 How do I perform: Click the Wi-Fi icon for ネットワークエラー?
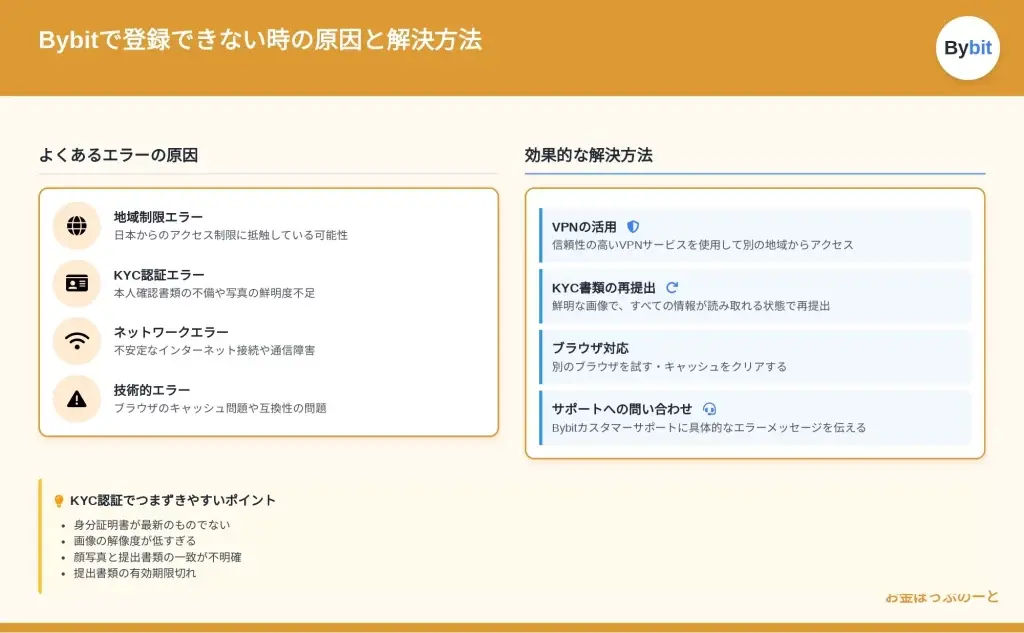pos(77,341)
